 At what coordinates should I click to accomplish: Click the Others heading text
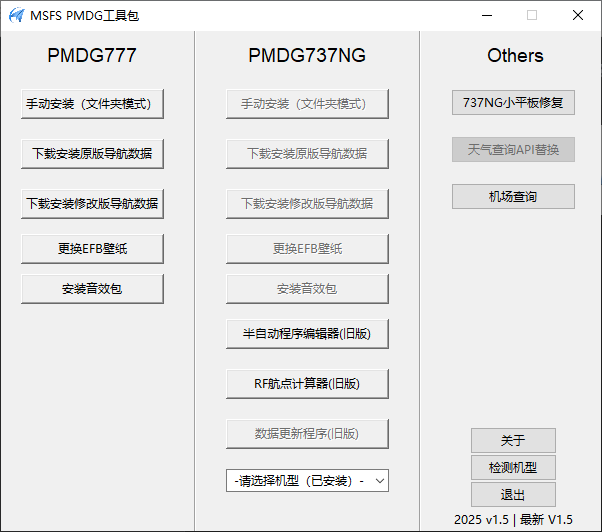[515, 56]
